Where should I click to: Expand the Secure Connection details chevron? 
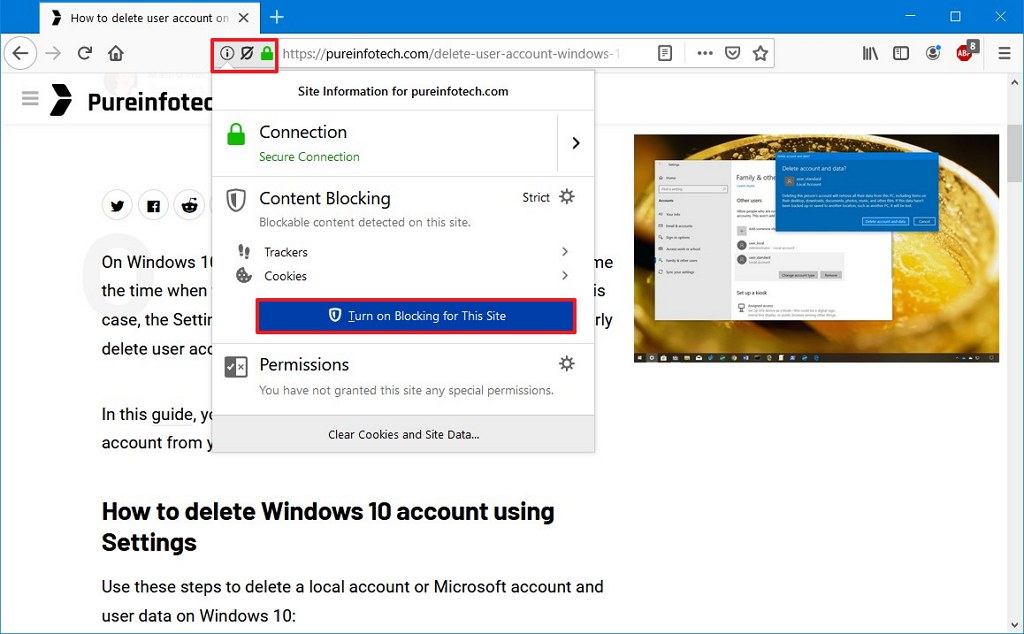pyautogui.click(x=574, y=143)
